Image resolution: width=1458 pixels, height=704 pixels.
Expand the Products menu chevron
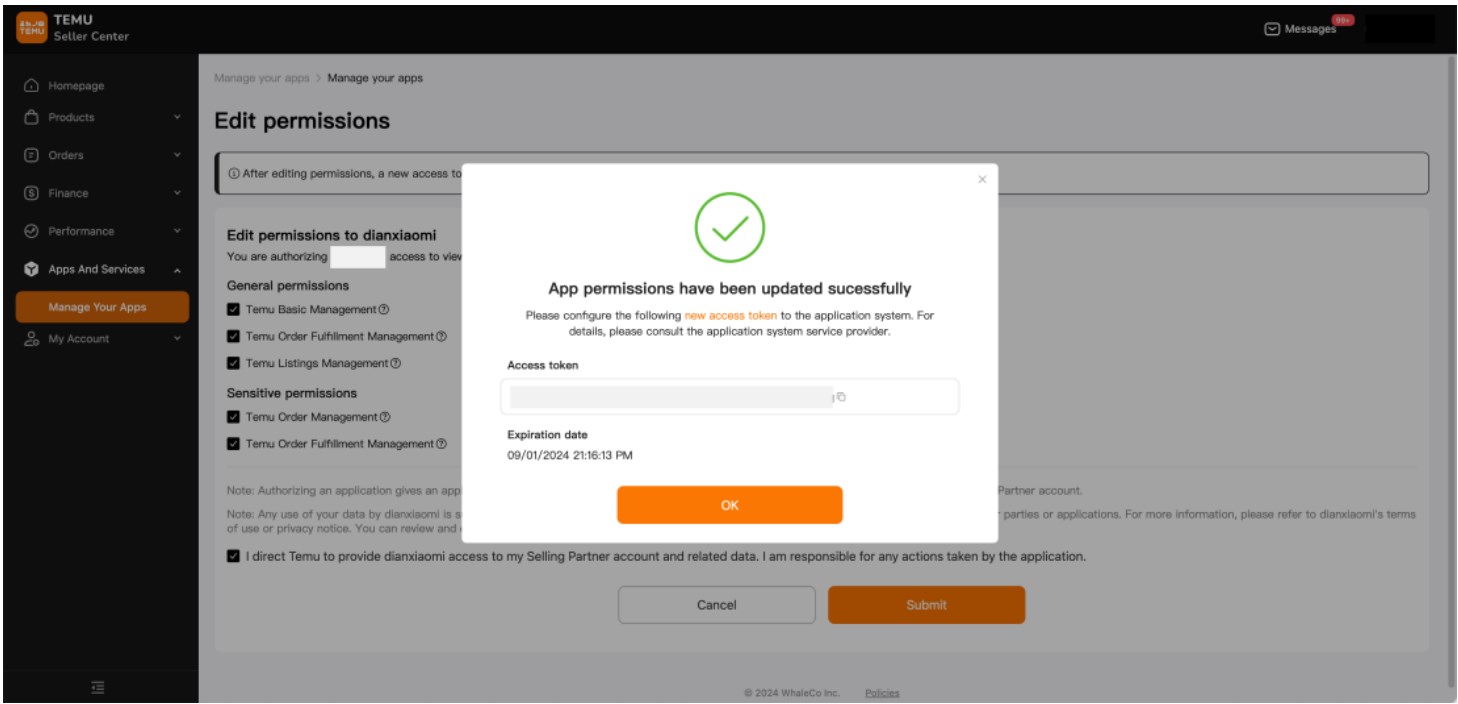[177, 118]
